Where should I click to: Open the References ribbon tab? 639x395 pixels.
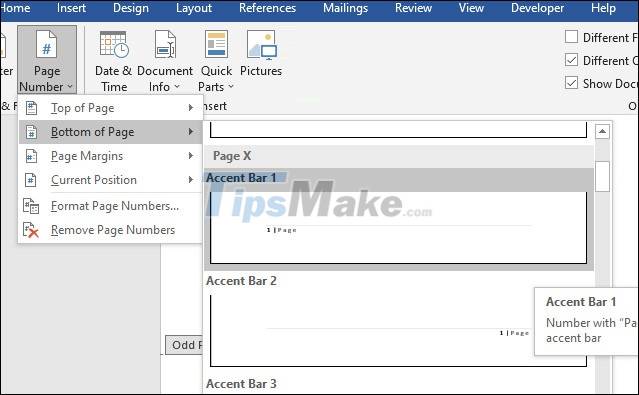[267, 8]
